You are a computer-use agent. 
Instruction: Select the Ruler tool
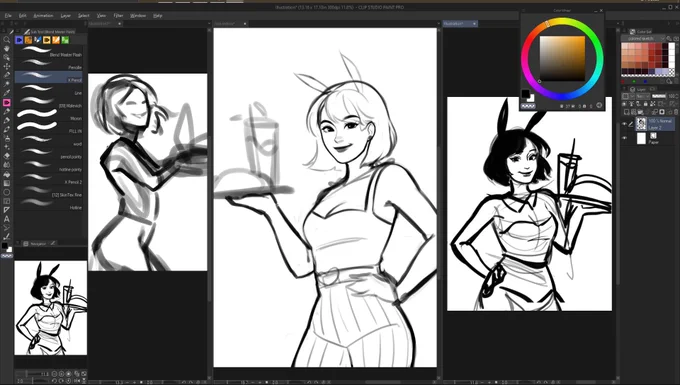click(x=7, y=210)
